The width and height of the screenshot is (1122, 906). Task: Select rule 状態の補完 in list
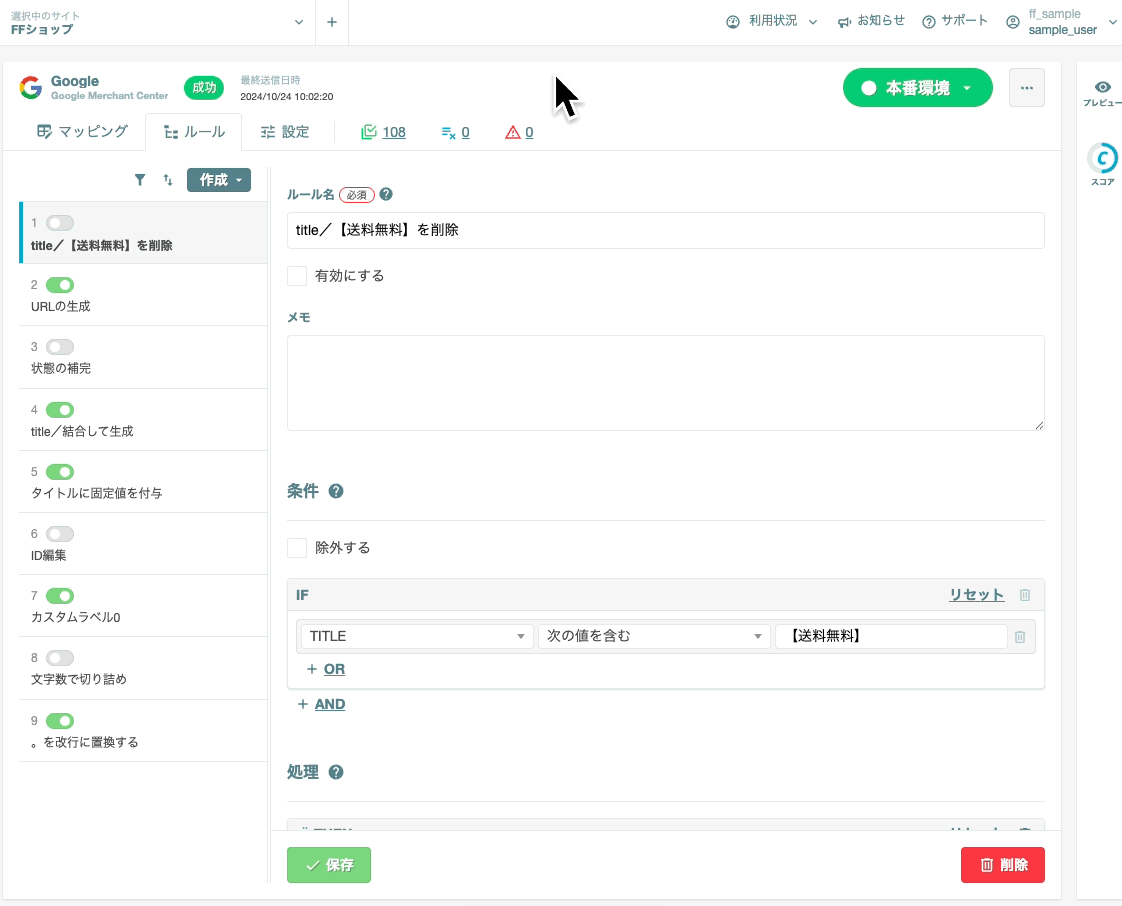[x=143, y=357]
